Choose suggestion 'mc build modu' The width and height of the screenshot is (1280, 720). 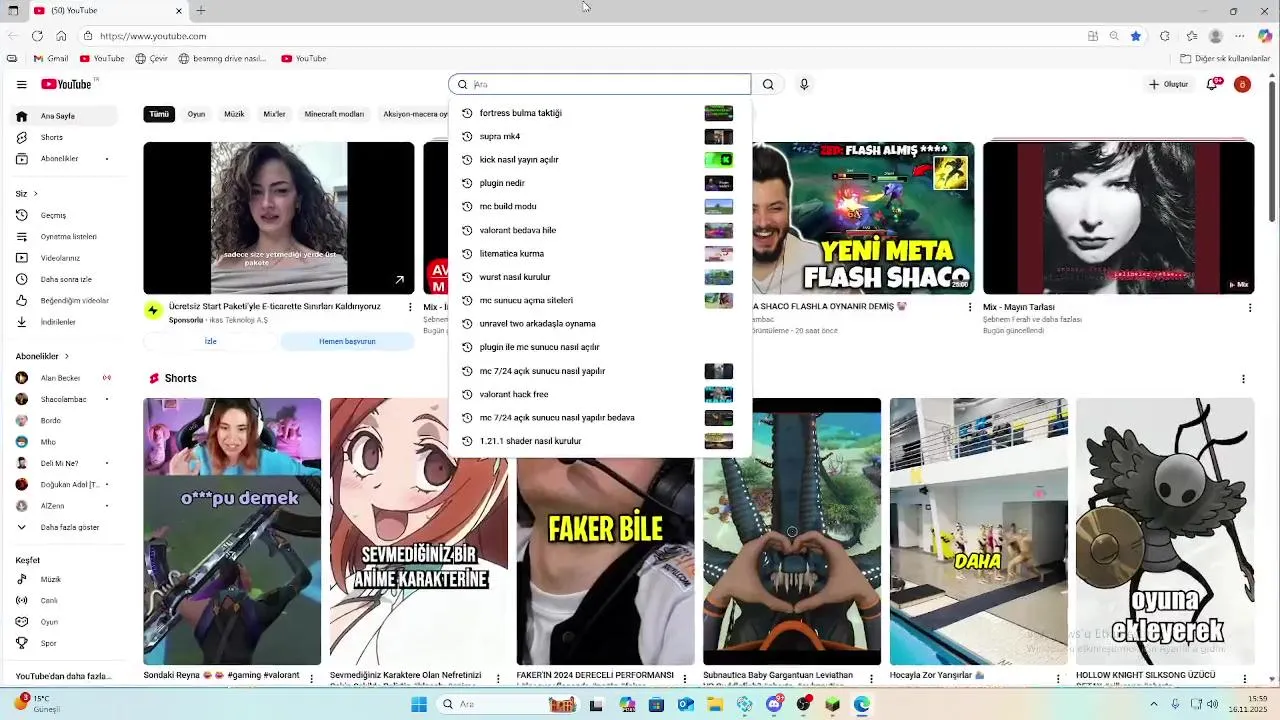pyautogui.click(x=600, y=206)
